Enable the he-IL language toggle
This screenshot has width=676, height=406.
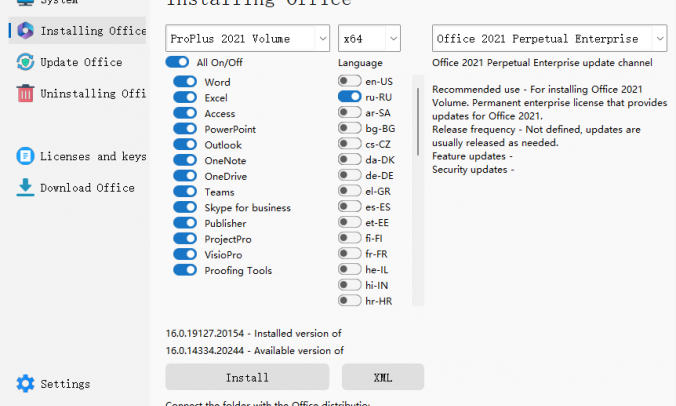click(x=350, y=269)
